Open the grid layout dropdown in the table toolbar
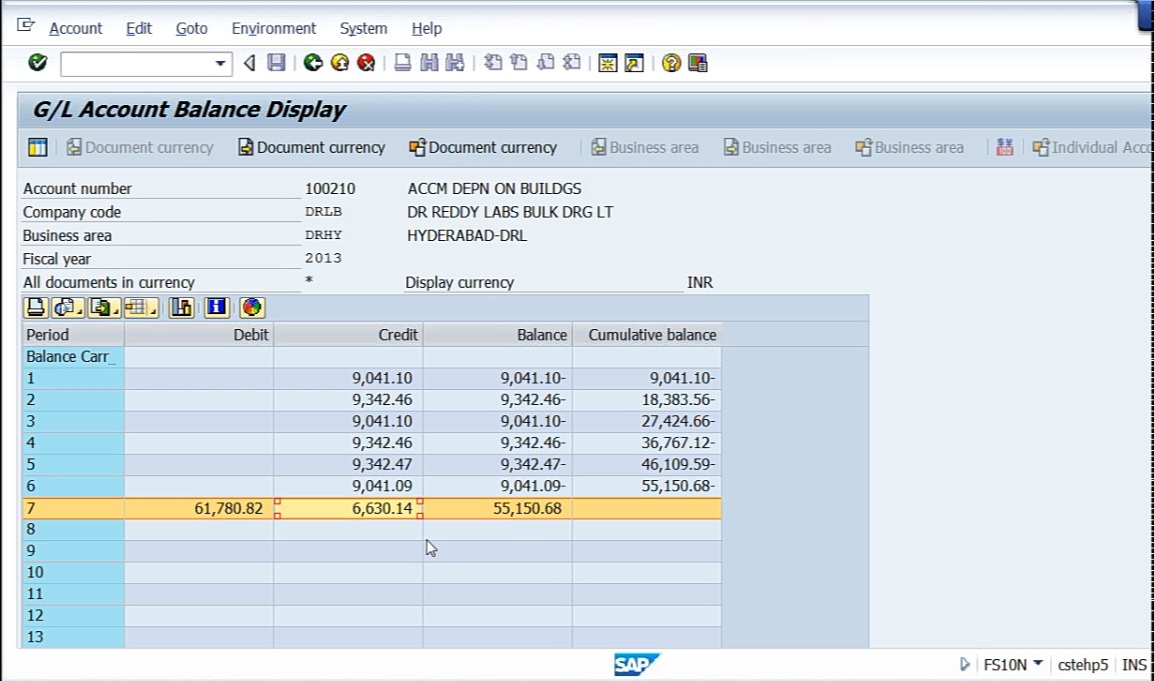The width and height of the screenshot is (1154, 681). pos(141,308)
